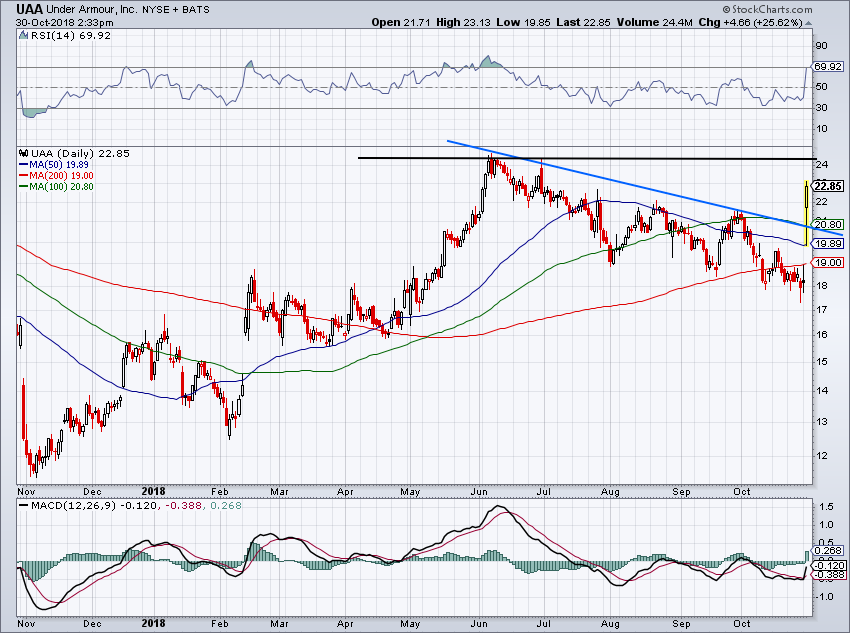
Task: Click the High 23.13 value
Action: tap(462, 23)
